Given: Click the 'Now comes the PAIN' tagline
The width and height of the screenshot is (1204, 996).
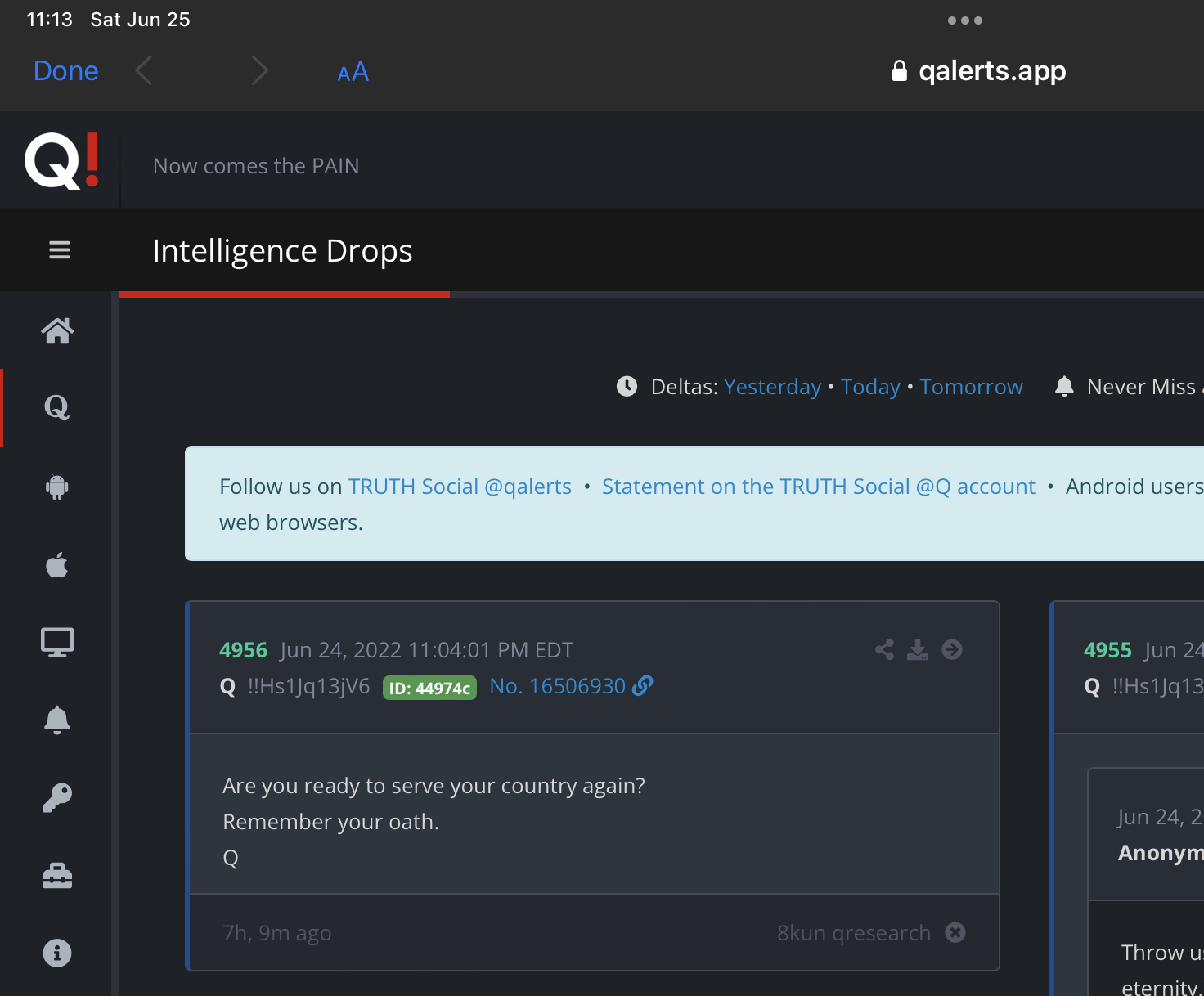Looking at the screenshot, I should [256, 166].
